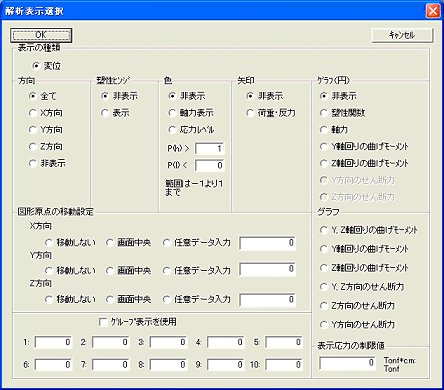Click group field number 5

(x=284, y=342)
